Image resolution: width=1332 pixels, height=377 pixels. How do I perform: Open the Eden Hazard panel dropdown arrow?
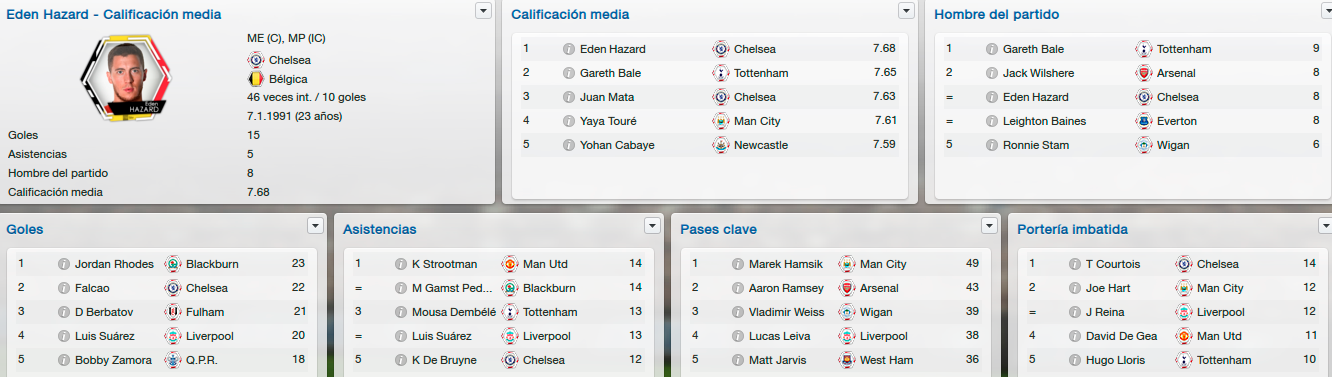tap(484, 10)
